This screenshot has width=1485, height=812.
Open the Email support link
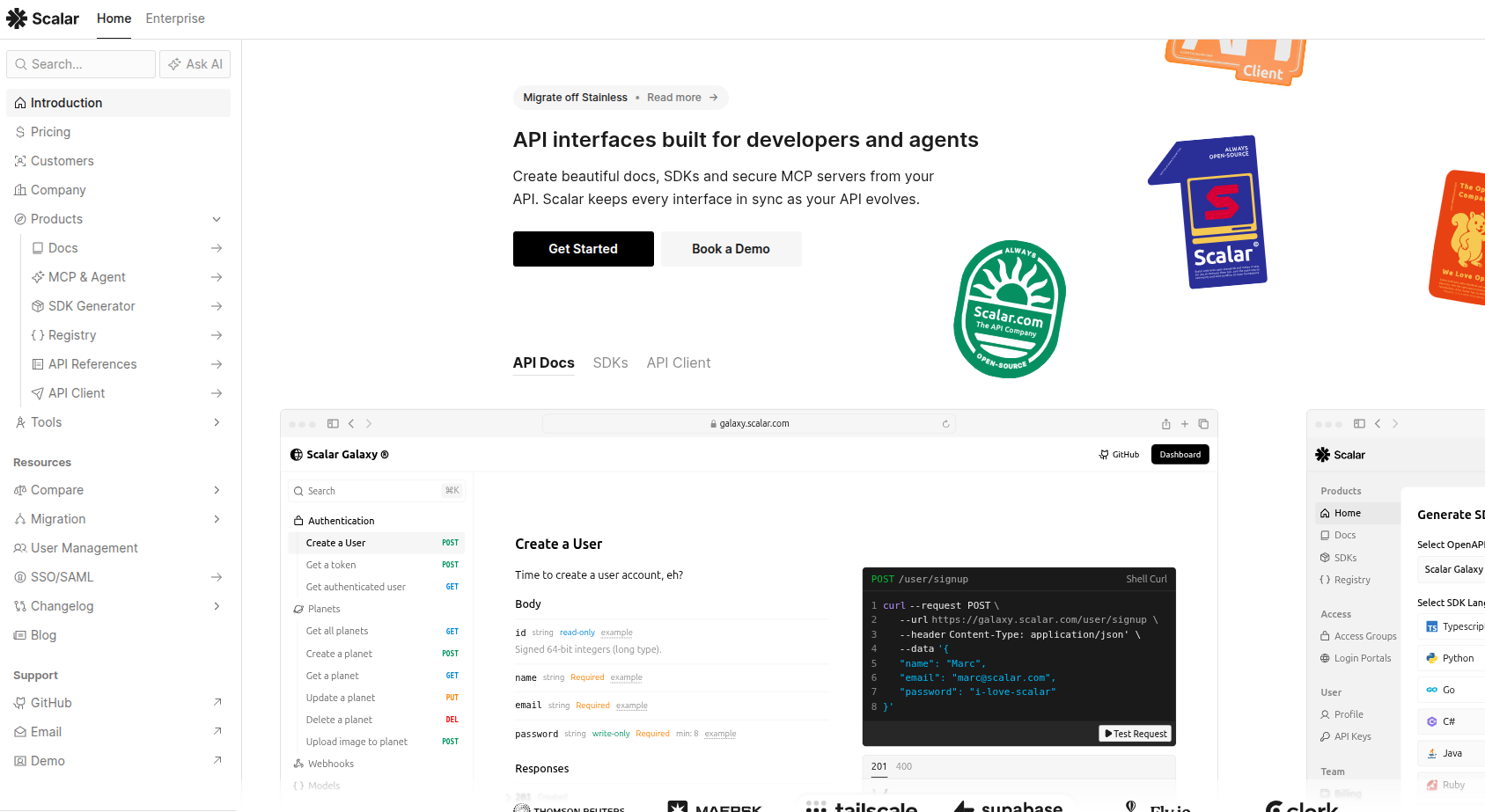pyautogui.click(x=118, y=732)
